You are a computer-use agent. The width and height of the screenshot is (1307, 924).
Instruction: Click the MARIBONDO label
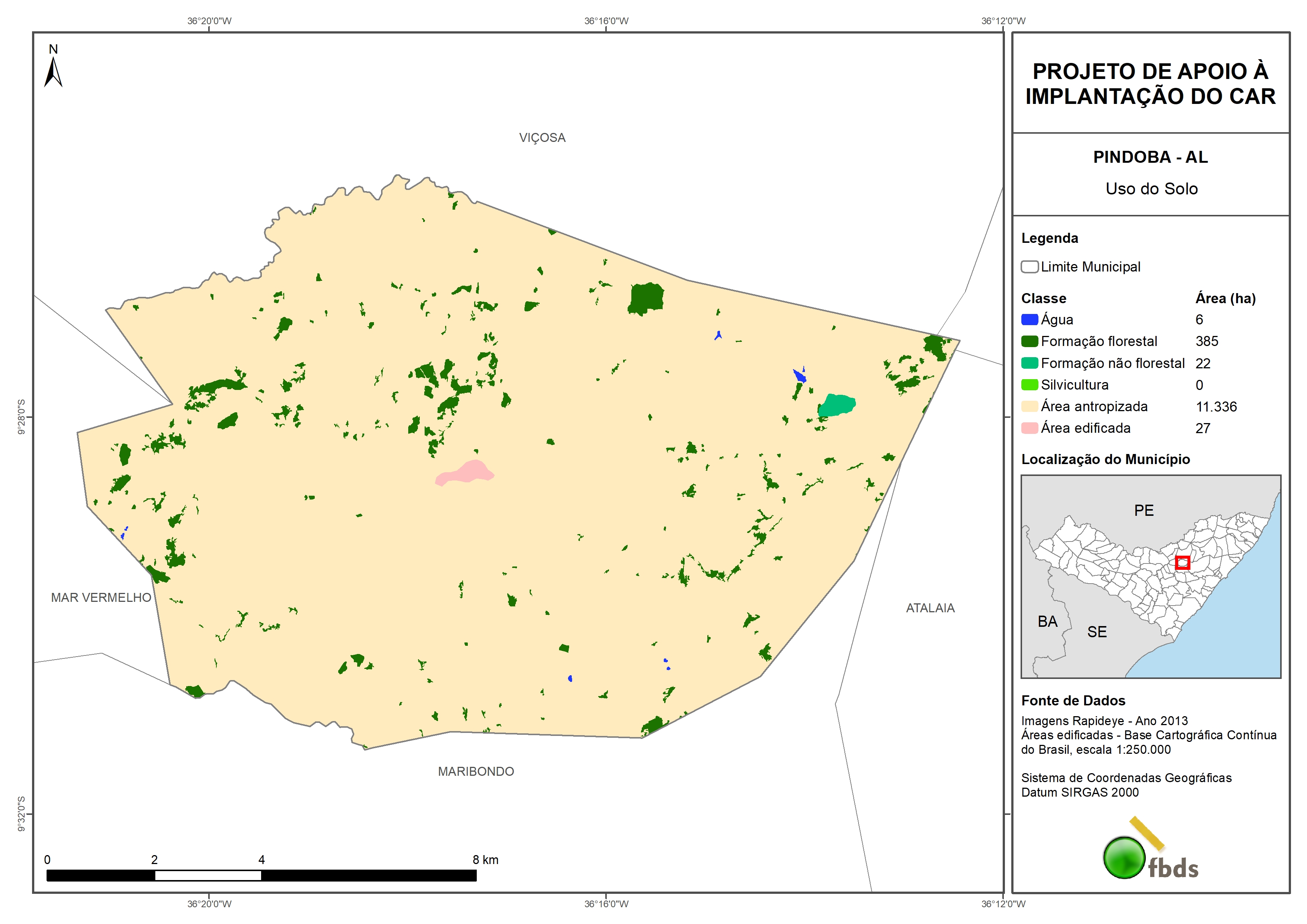coord(476,771)
